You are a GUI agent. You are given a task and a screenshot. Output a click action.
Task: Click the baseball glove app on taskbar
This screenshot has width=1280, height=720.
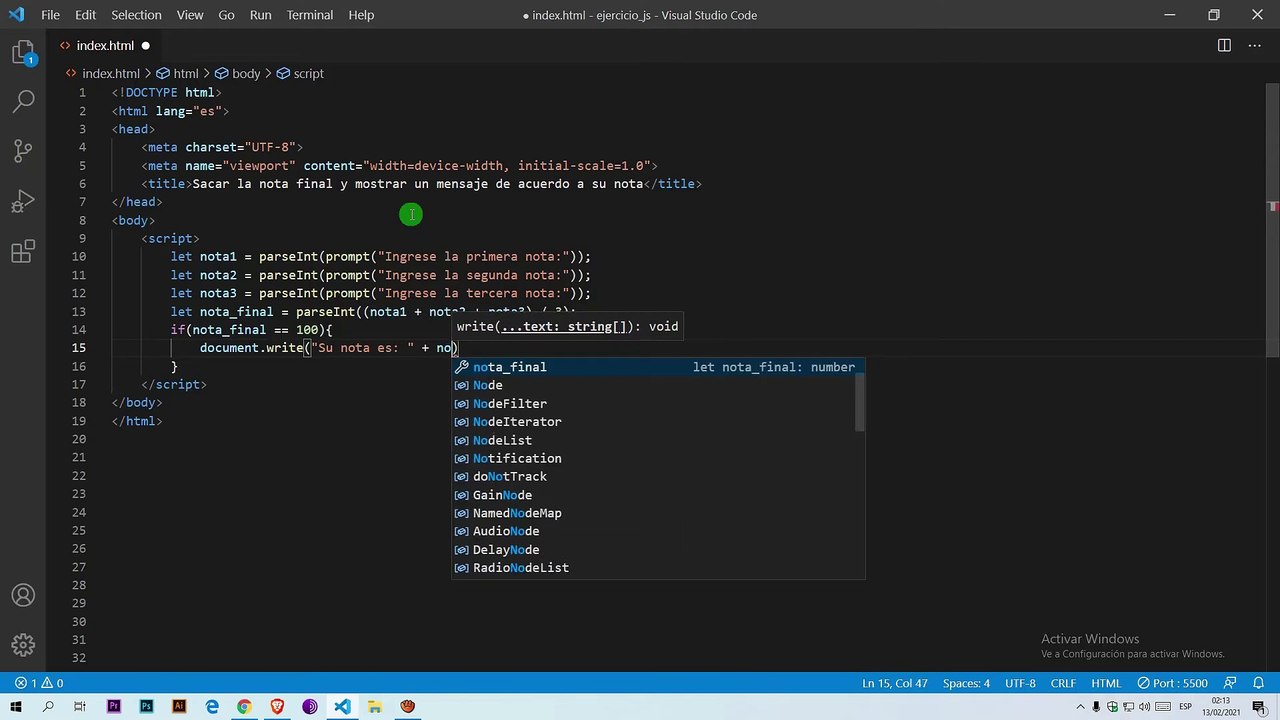(408, 706)
